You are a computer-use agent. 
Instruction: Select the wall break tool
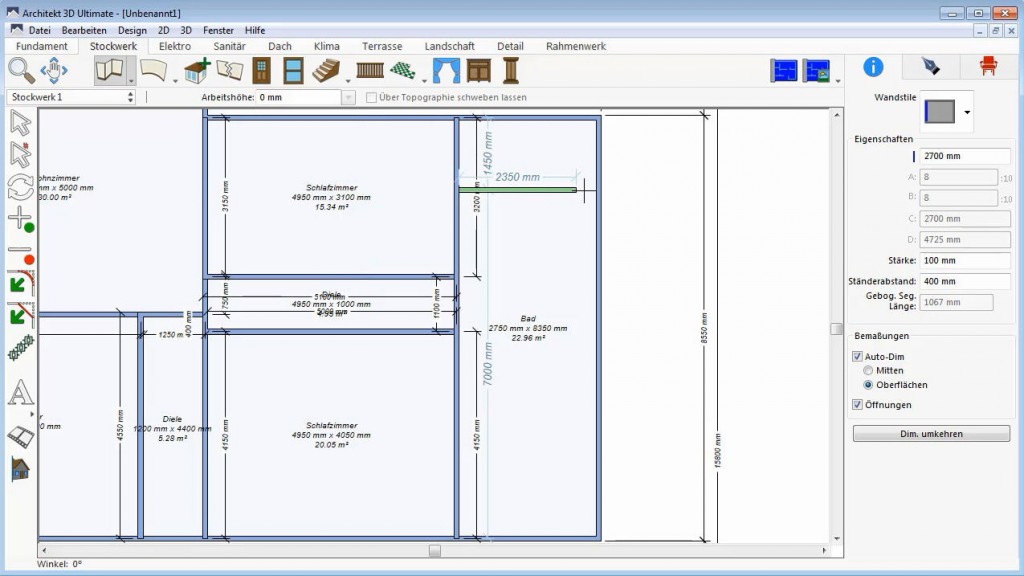[230, 71]
